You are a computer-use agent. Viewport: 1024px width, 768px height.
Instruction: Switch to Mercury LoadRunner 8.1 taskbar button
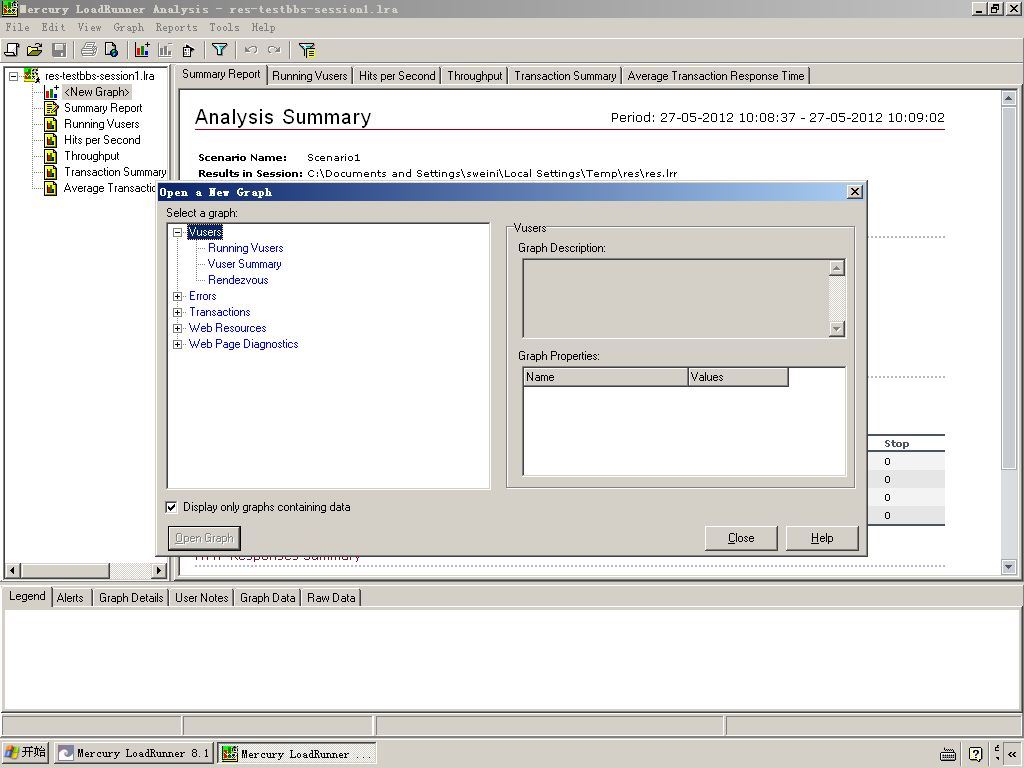pos(133,753)
